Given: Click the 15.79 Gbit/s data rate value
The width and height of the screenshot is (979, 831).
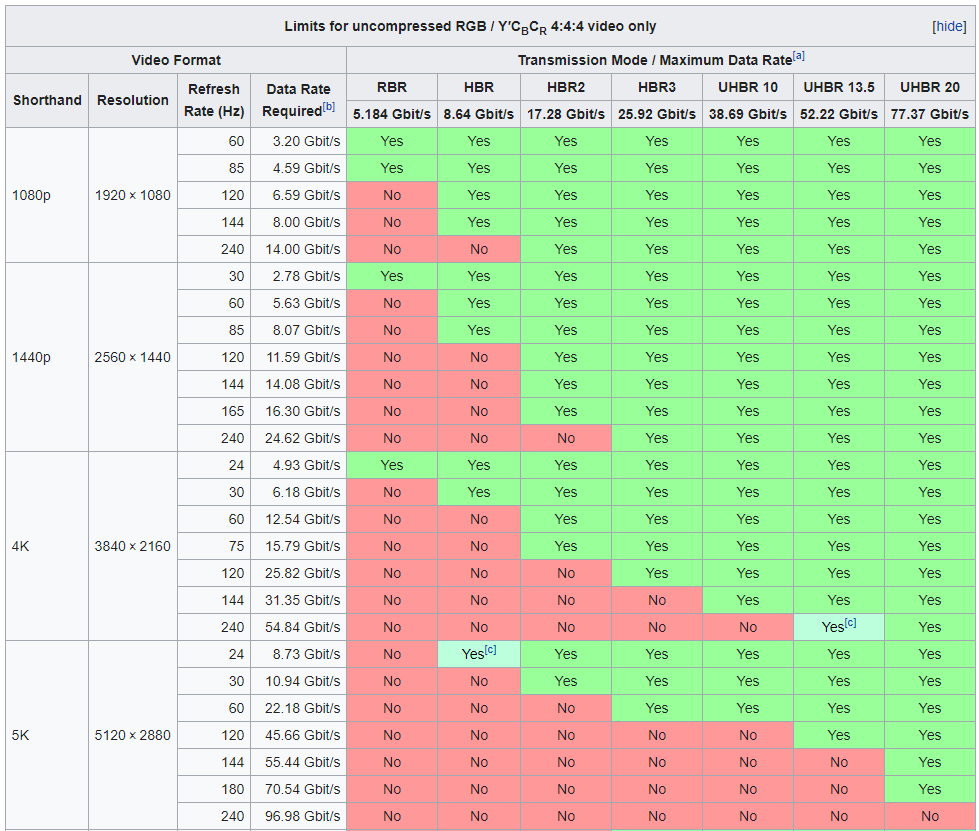Looking at the screenshot, I should point(303,546).
